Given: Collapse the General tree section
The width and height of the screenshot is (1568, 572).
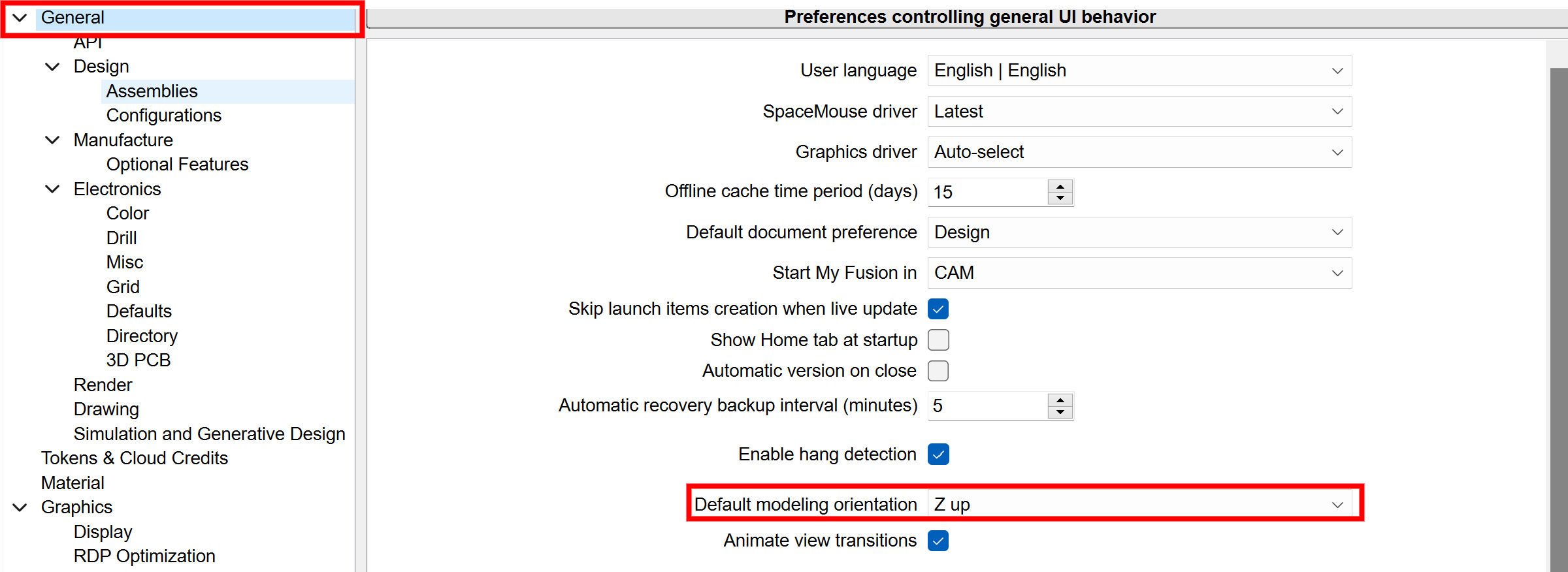Looking at the screenshot, I should pos(20,18).
